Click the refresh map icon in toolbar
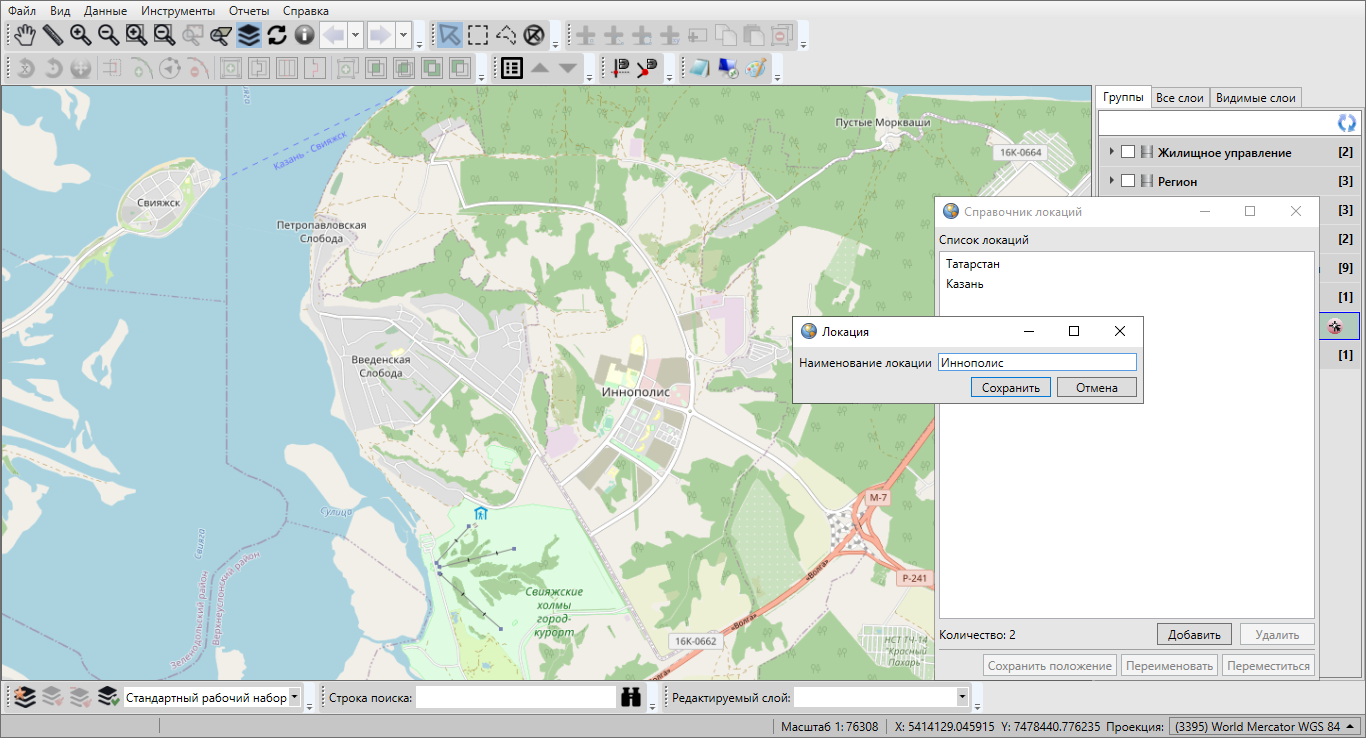This screenshot has height=738, width=1366. coord(277,35)
